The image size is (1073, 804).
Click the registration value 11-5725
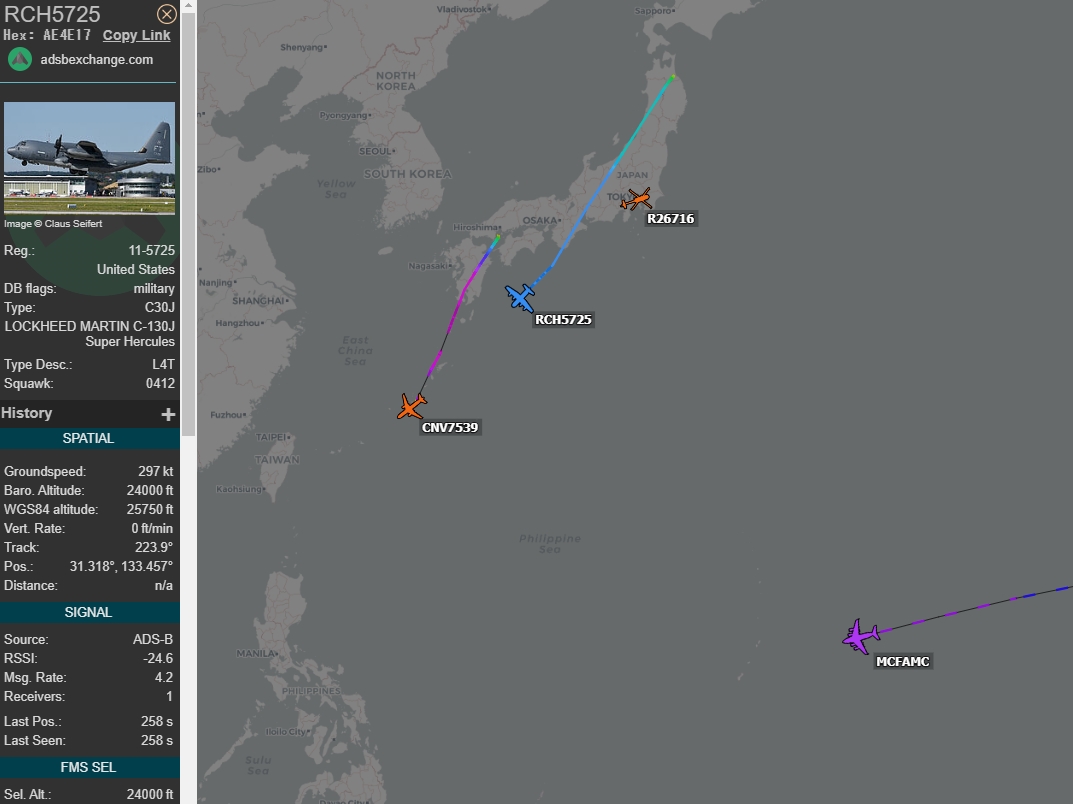click(151, 250)
